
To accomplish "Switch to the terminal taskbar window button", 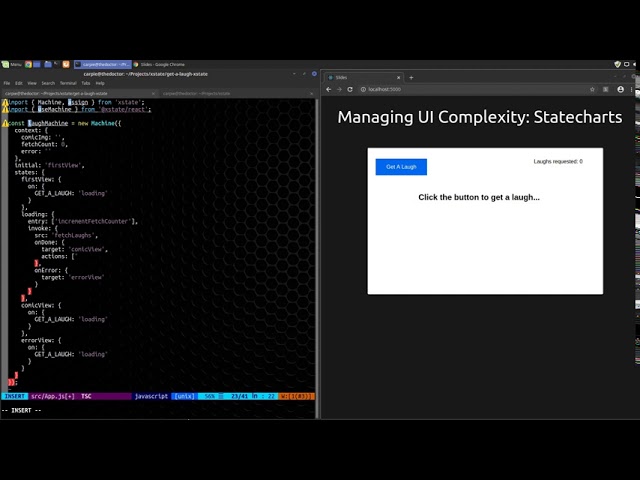I will (x=103, y=64).
